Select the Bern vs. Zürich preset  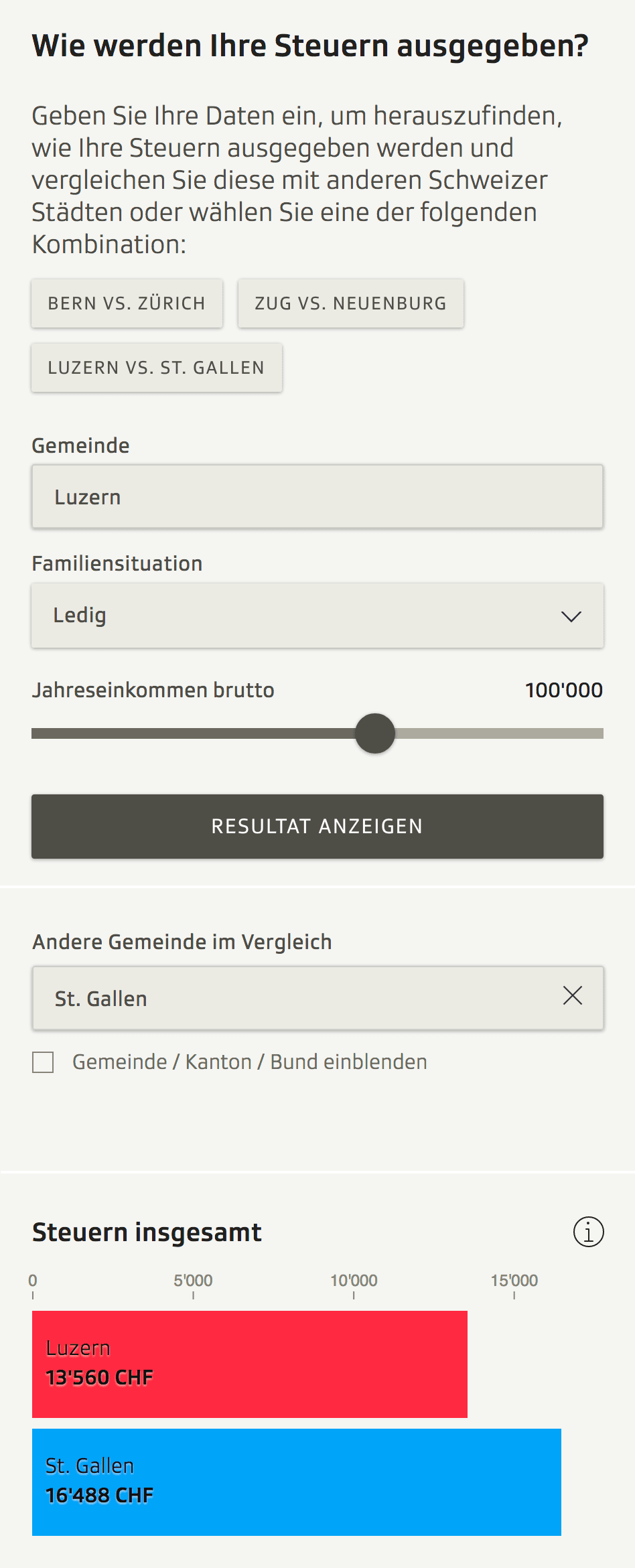[x=127, y=303]
